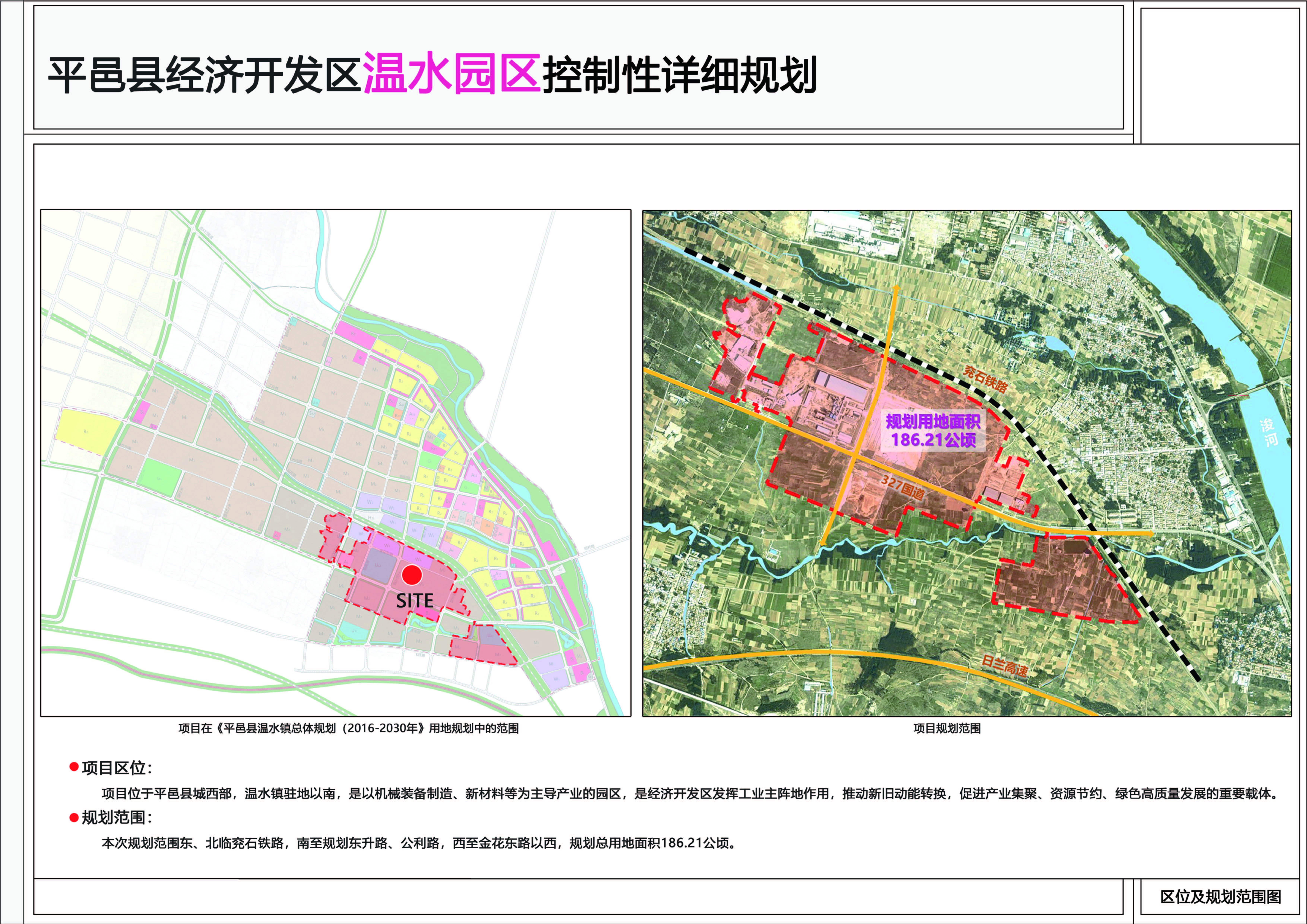1307x924 pixels.
Task: Click the land-use plan map thumbnail
Action: click(x=336, y=463)
